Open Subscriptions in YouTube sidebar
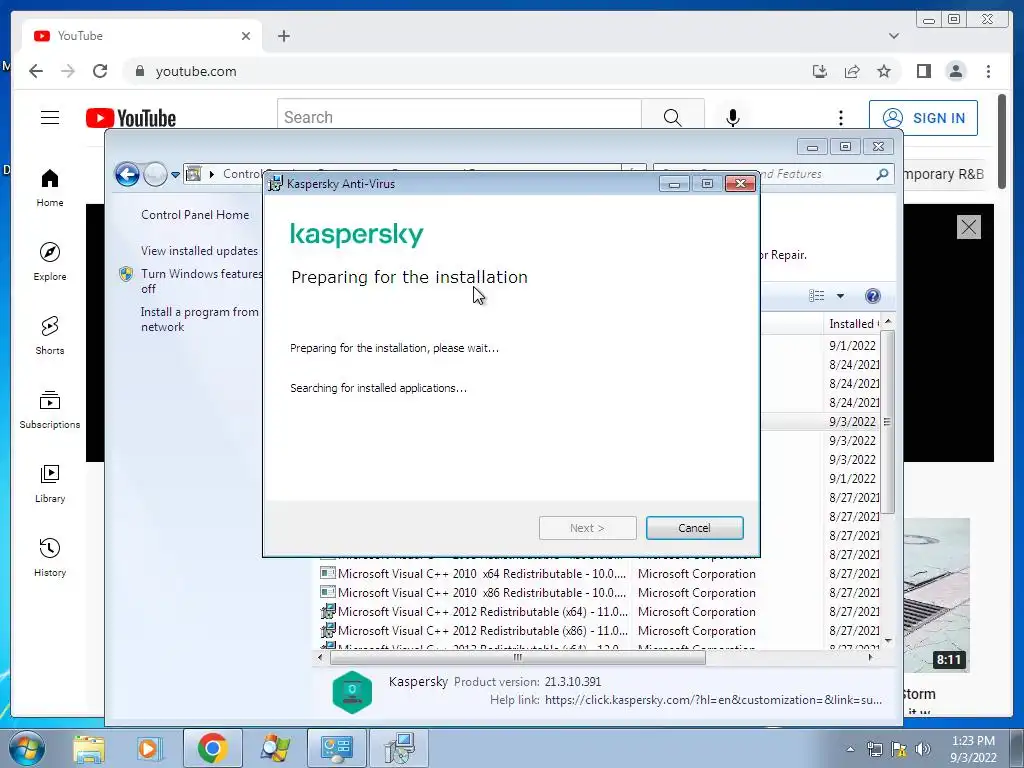Screen dimensions: 1024x768 pos(50,409)
